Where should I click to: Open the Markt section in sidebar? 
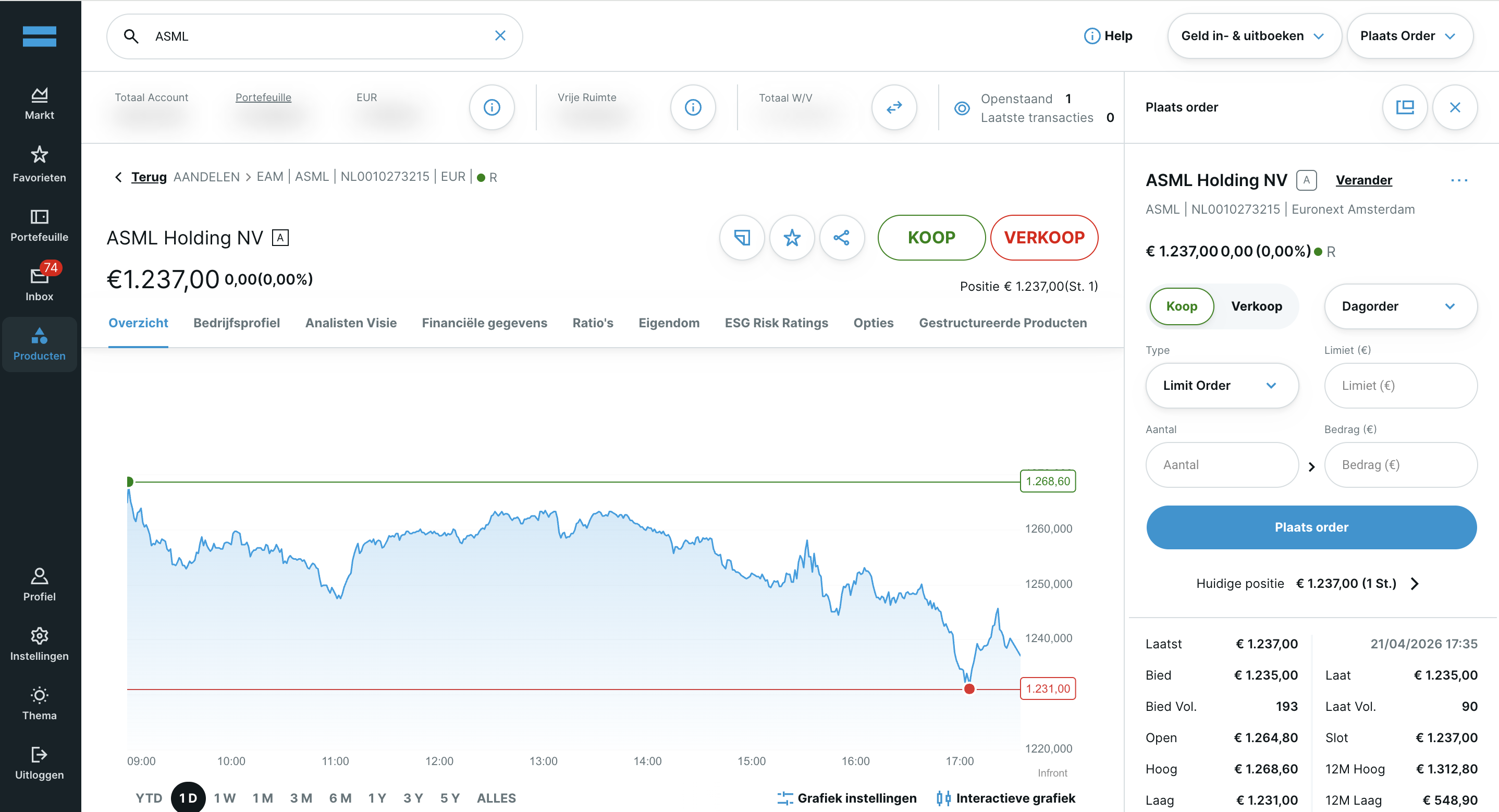(x=39, y=104)
